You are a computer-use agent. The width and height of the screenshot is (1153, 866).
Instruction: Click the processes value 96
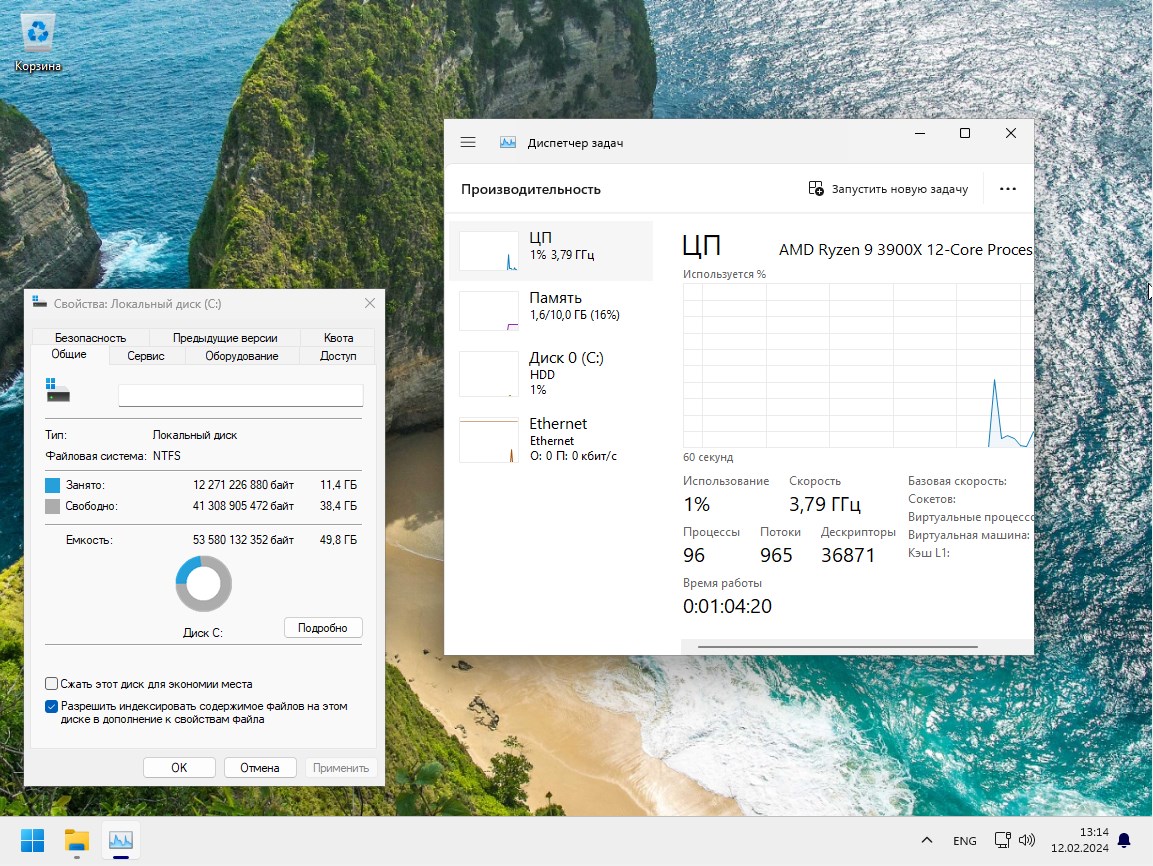point(693,555)
